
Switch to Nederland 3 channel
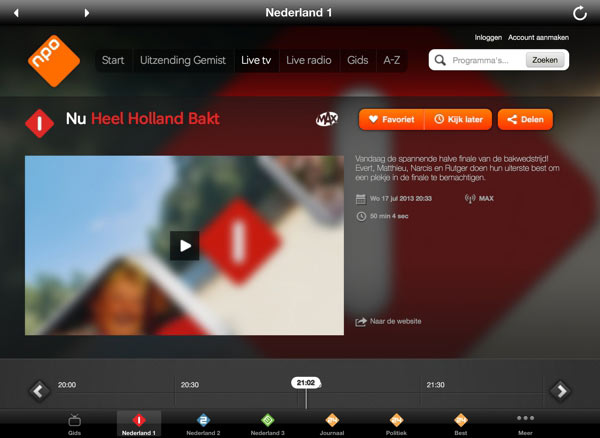(267, 425)
